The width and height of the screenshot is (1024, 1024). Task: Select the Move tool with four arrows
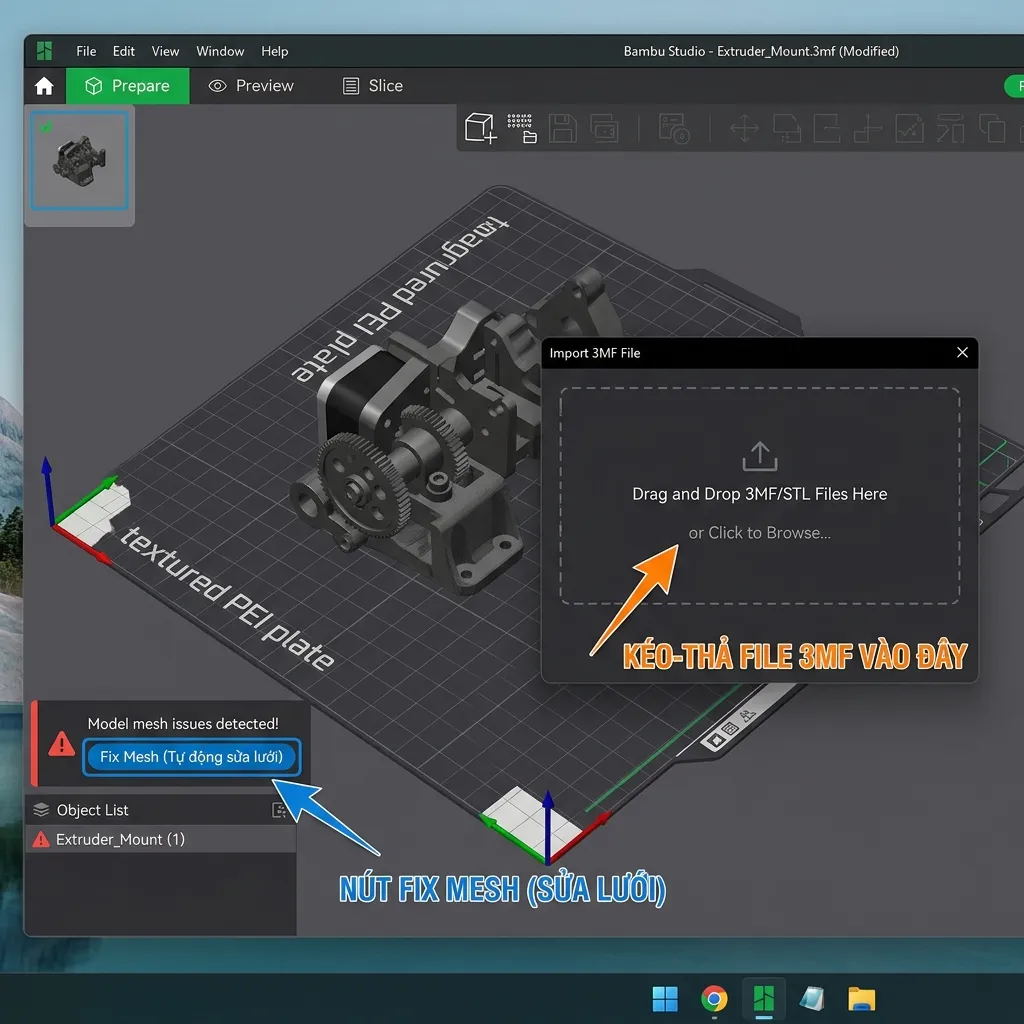pos(744,128)
